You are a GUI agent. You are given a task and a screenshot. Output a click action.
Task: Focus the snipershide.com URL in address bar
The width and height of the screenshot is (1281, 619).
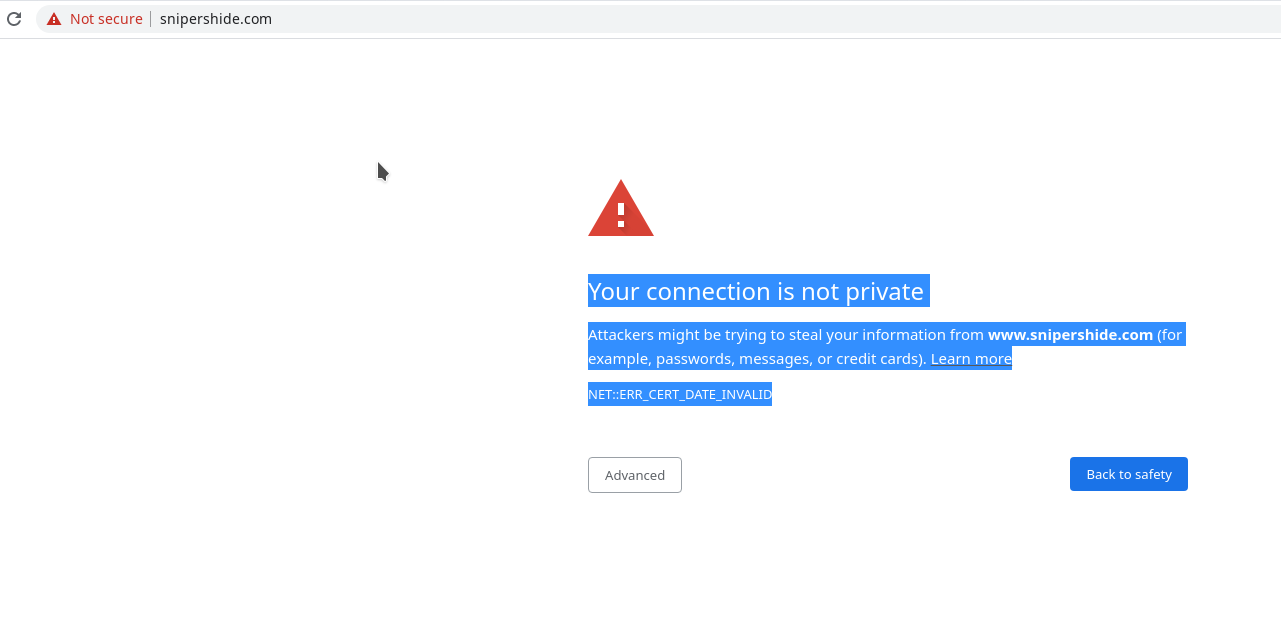click(x=216, y=19)
